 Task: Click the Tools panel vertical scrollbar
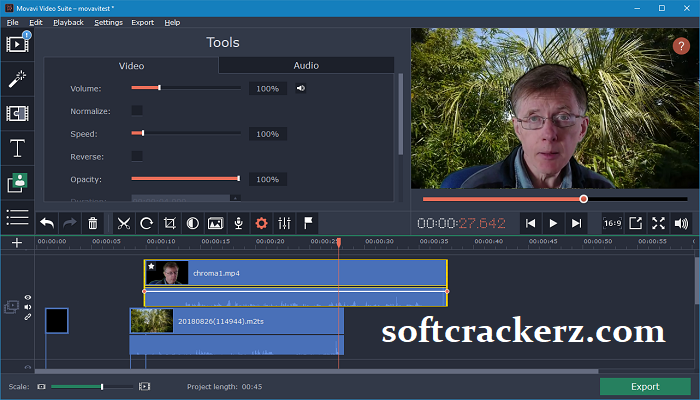[400, 114]
